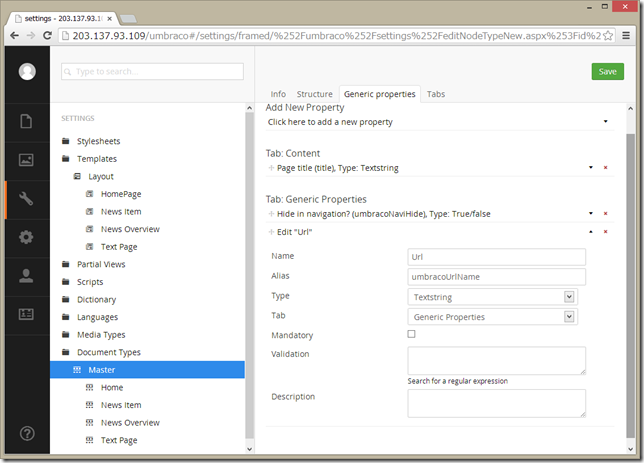644x463 pixels.
Task: Open the user avatar profile icon
Action: [27, 71]
